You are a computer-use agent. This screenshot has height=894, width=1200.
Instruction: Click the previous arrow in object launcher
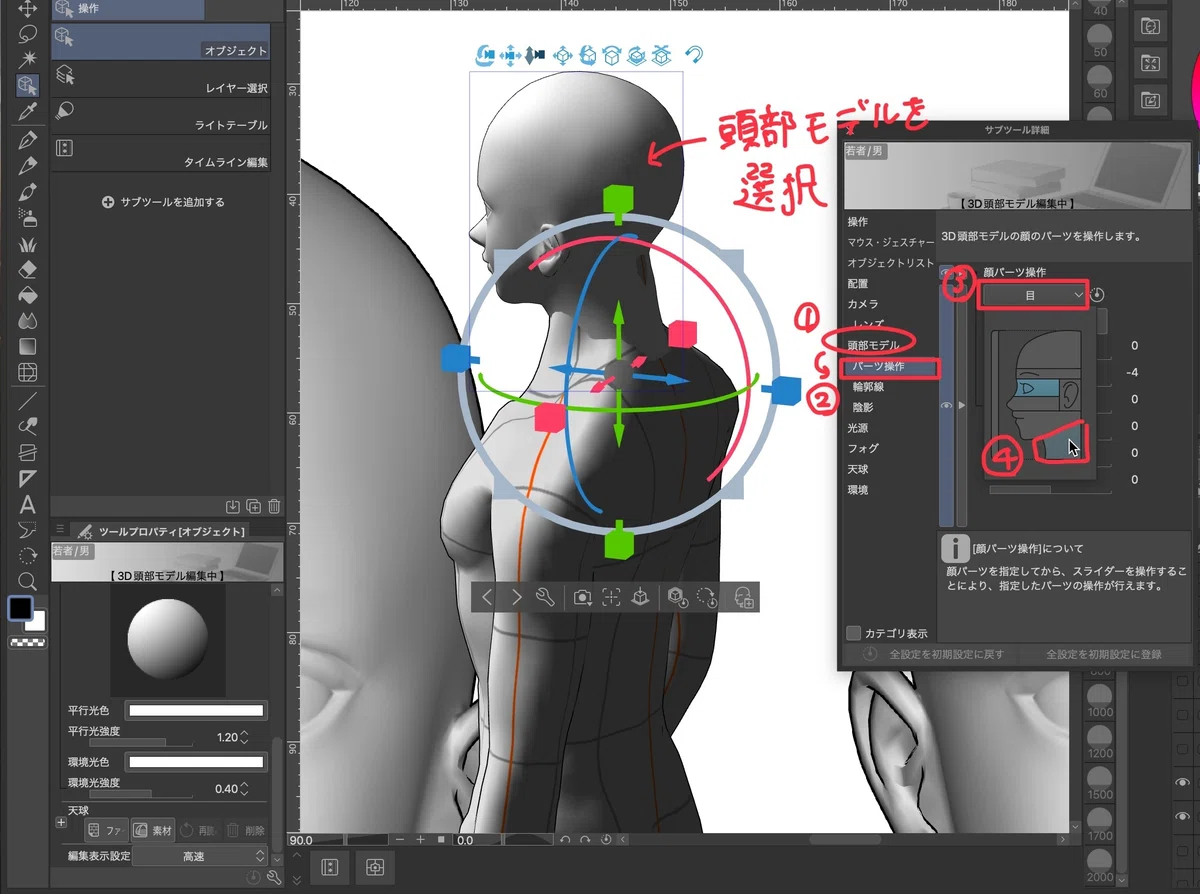pos(487,597)
